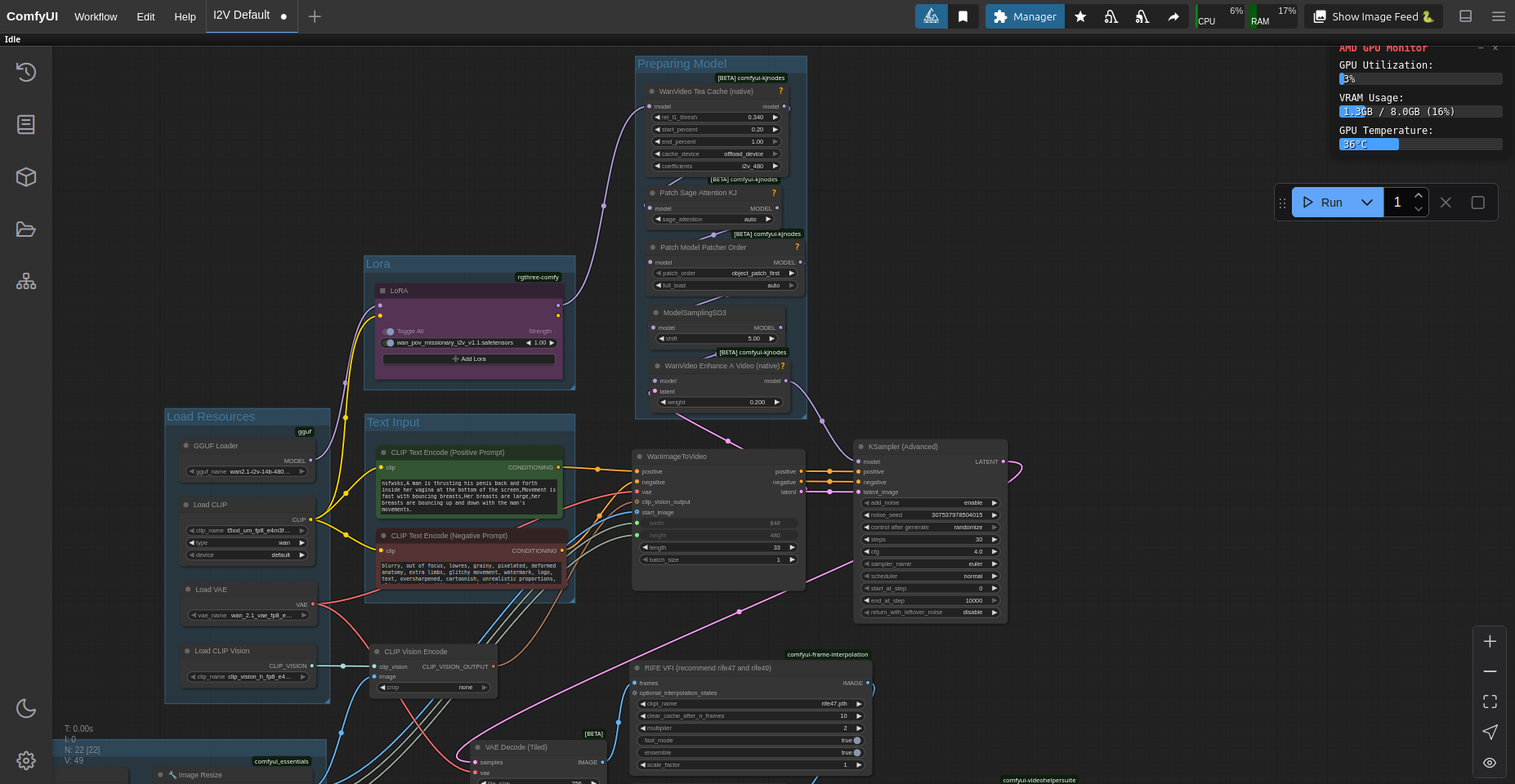Fit view using the canvas fit icon
Image resolution: width=1515 pixels, height=784 pixels.
click(x=1490, y=702)
